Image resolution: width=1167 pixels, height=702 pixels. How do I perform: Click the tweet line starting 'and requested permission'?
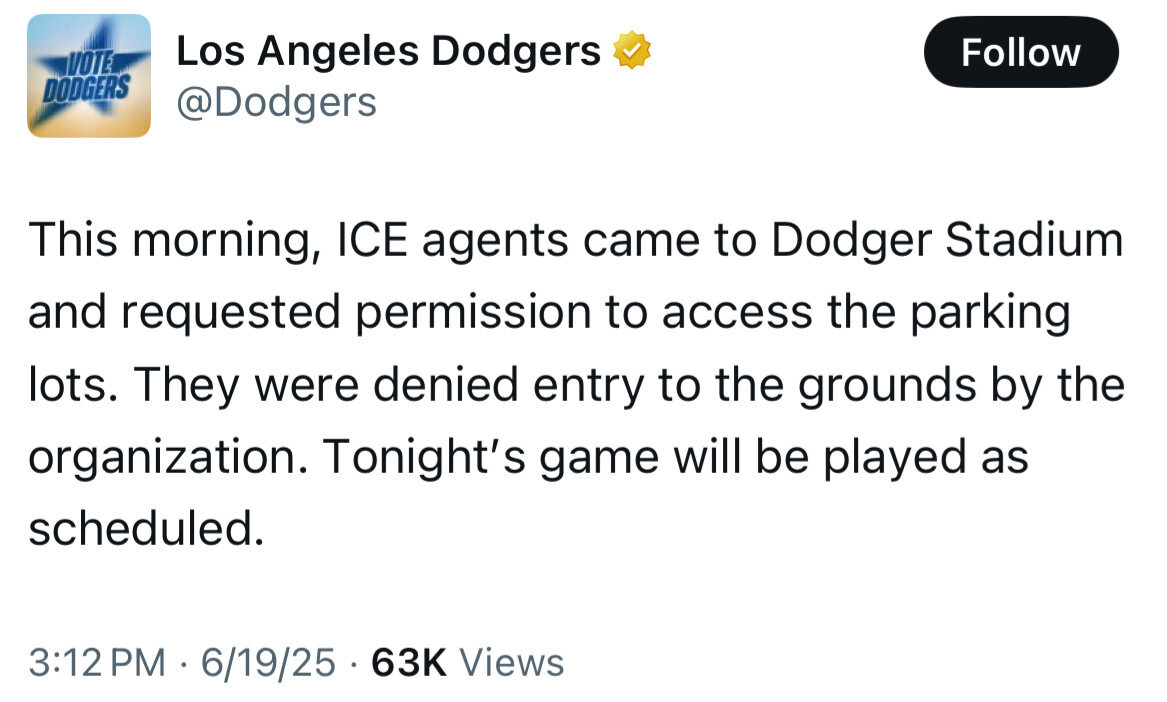549,313
